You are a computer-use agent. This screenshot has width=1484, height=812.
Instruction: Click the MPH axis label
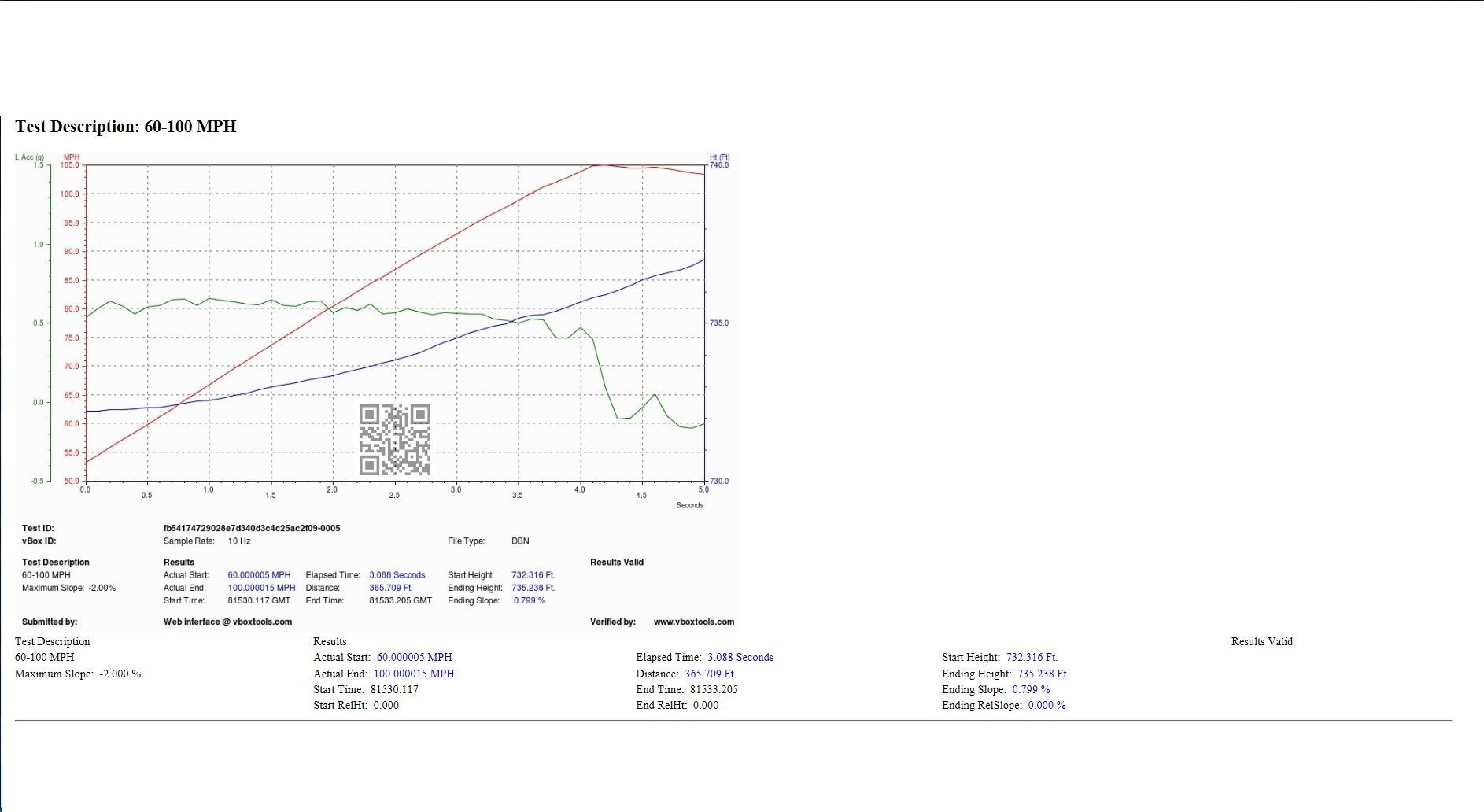(x=71, y=157)
